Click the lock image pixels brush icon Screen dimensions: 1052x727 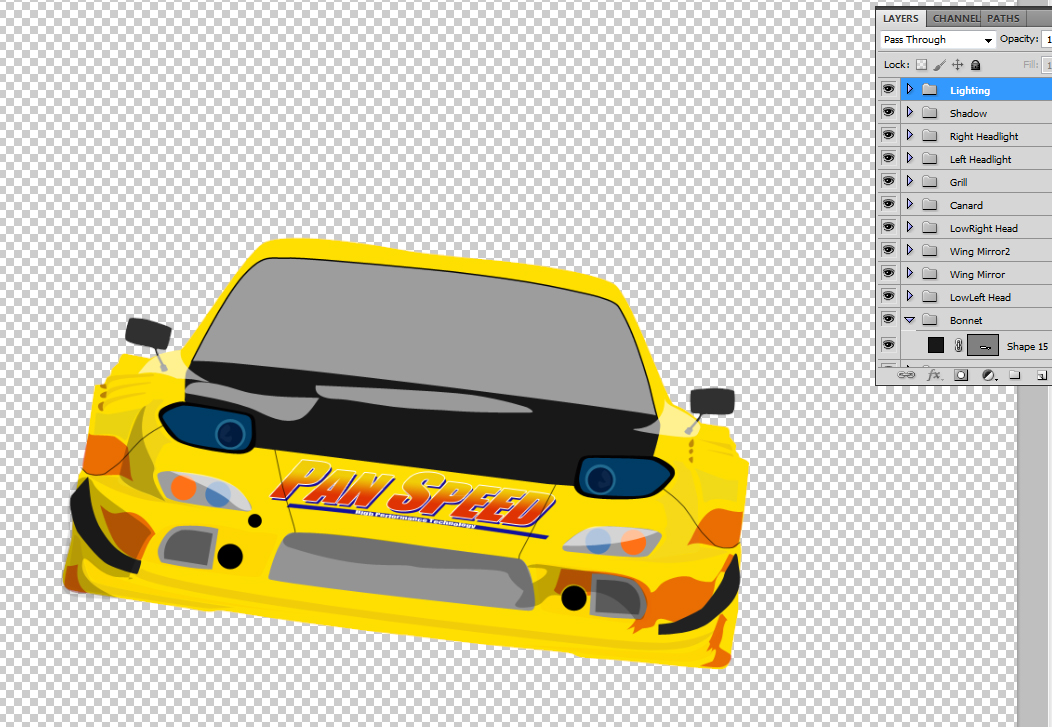[939, 65]
